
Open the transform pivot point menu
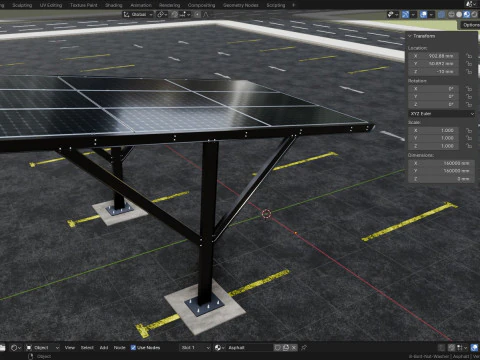tap(162, 14)
